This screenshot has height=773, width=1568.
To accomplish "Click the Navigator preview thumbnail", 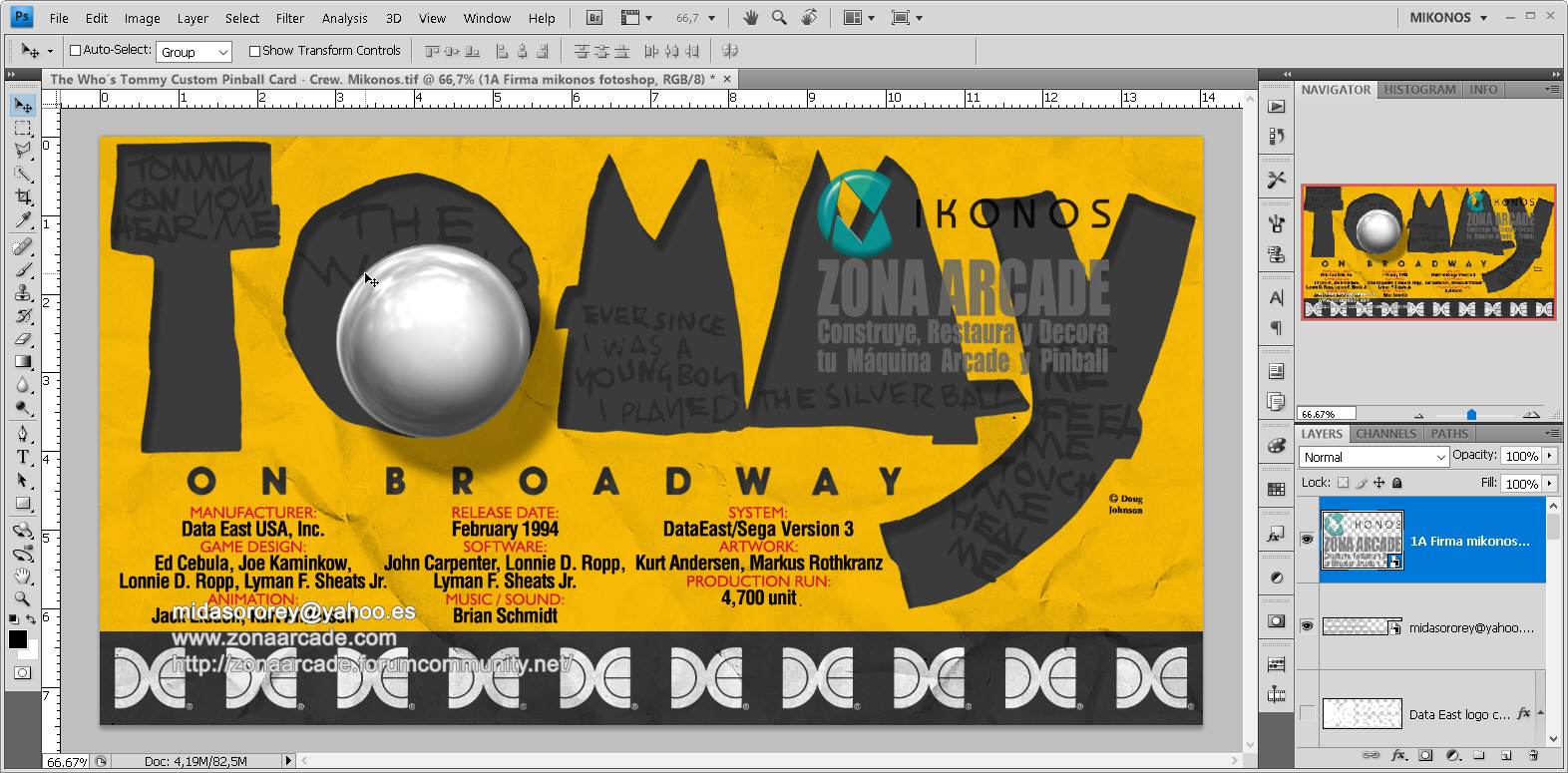I will (x=1428, y=252).
